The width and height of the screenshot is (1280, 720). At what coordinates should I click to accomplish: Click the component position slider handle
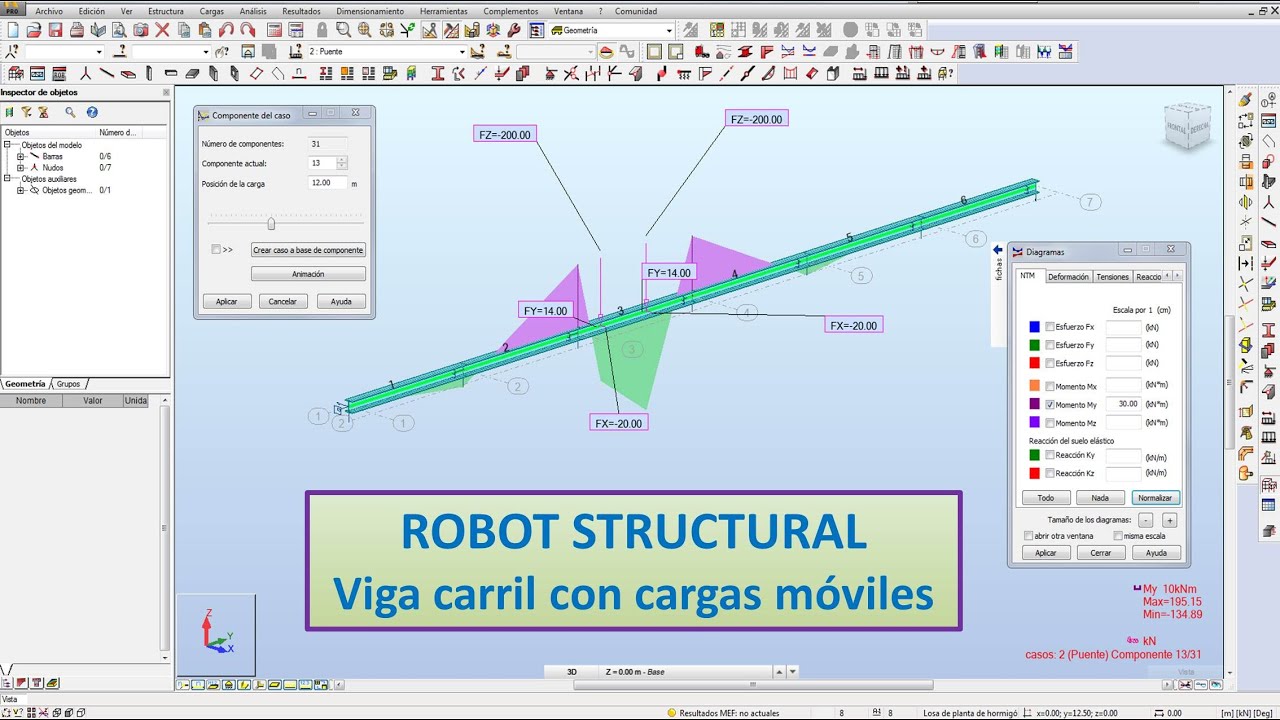pyautogui.click(x=271, y=224)
